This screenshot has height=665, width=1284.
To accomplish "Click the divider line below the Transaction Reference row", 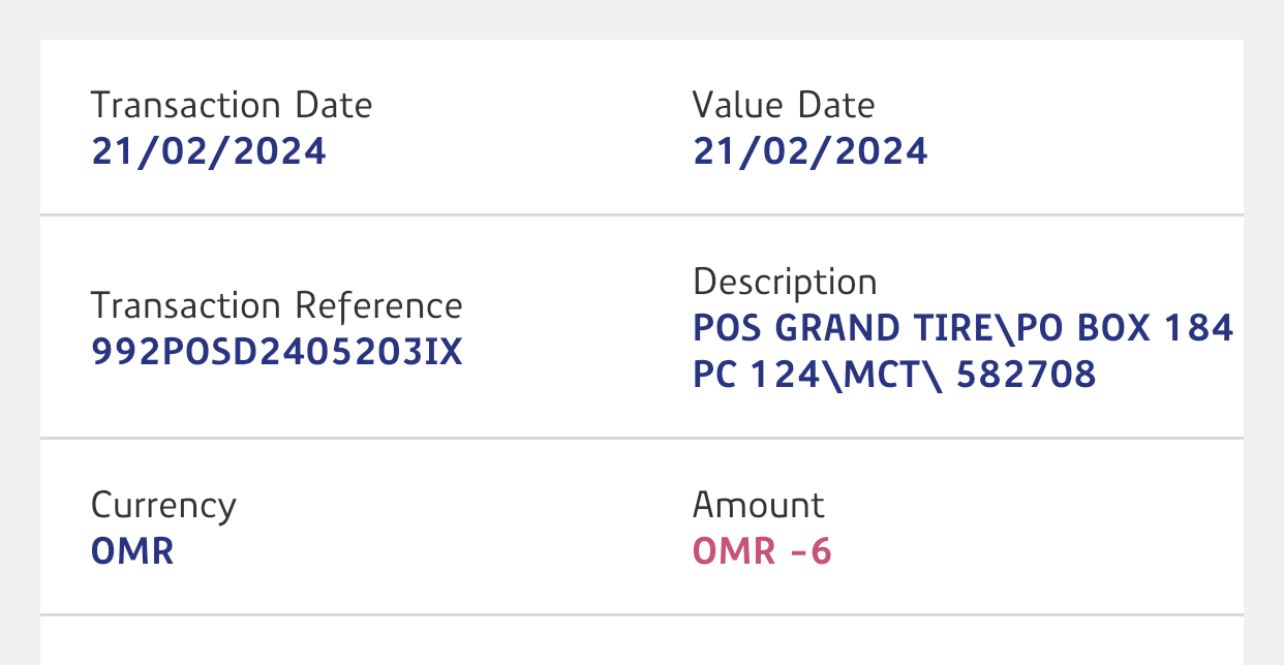I will coord(641,438).
